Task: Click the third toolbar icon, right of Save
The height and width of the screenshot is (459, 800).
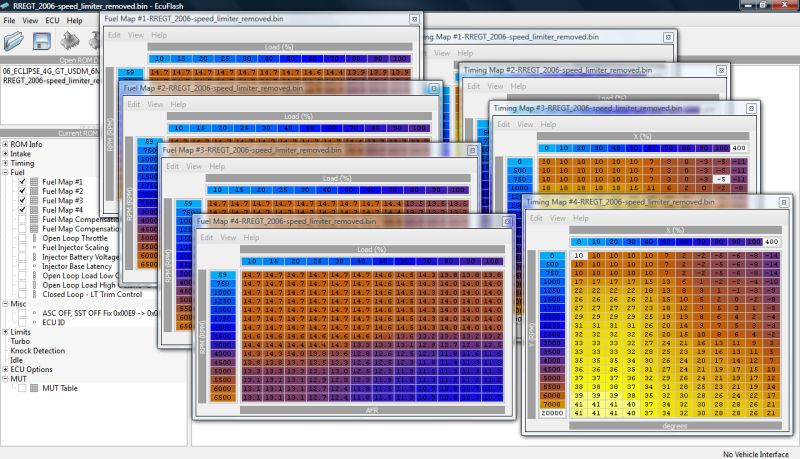Action: pos(72,41)
